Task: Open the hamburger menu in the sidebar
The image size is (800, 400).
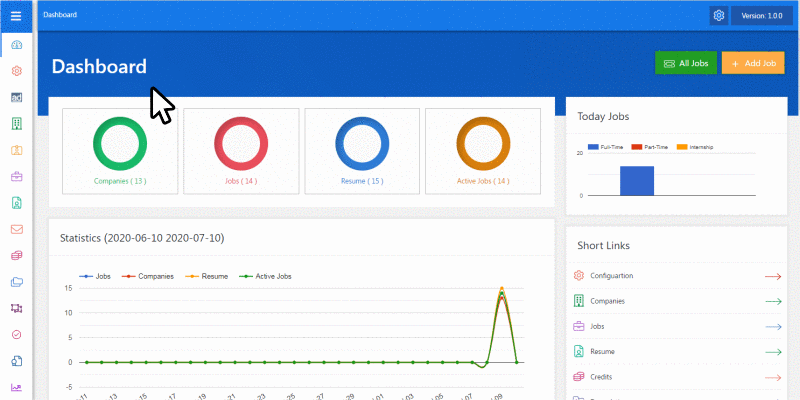Action: (16, 16)
